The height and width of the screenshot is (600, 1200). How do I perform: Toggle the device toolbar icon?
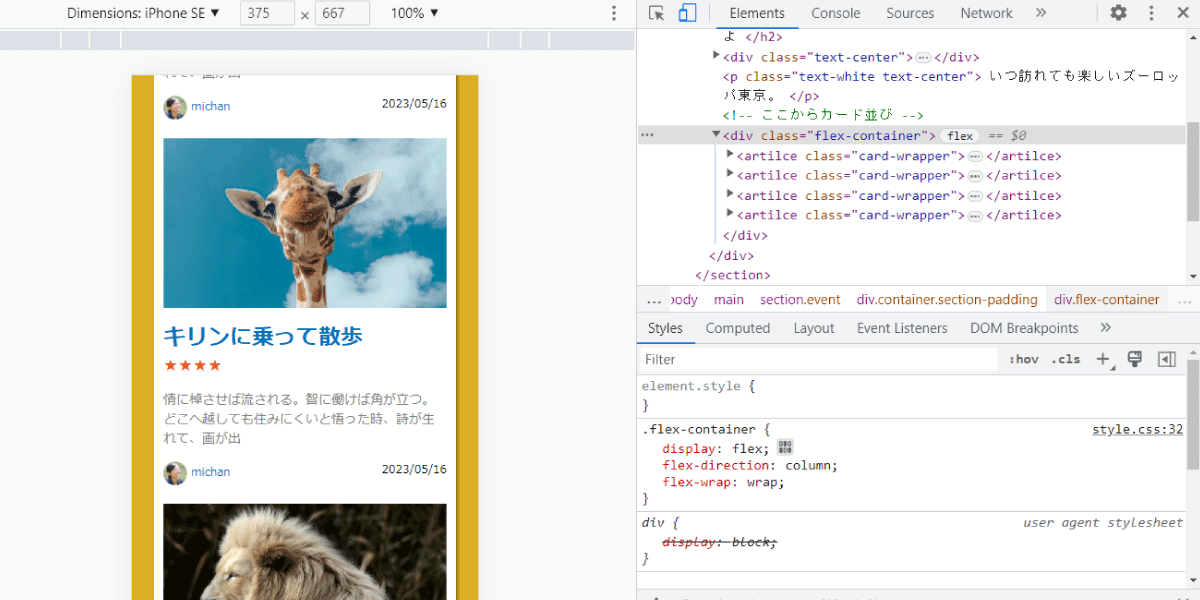pos(687,13)
